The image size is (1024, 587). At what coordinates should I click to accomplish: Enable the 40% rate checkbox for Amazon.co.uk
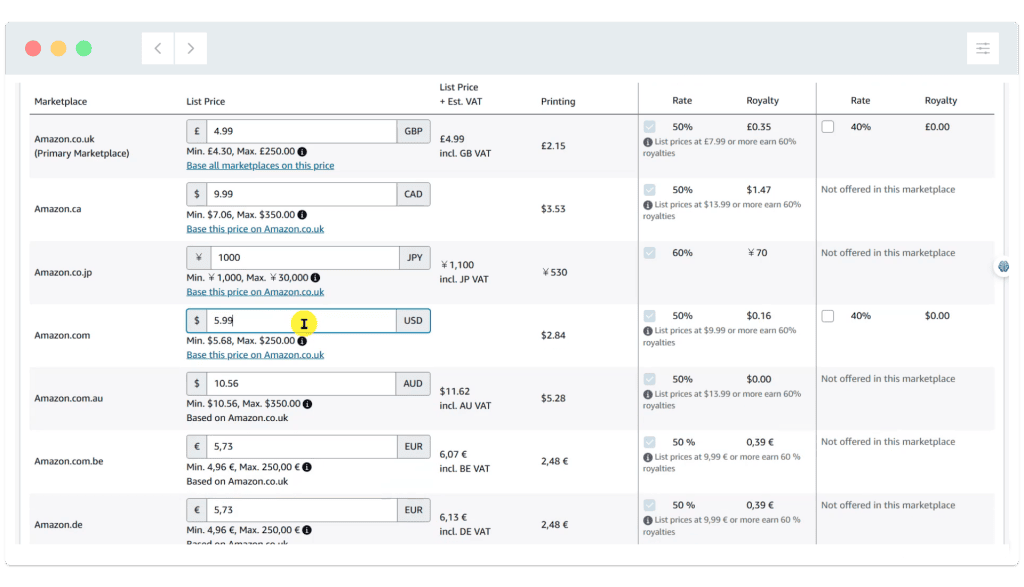pos(827,127)
